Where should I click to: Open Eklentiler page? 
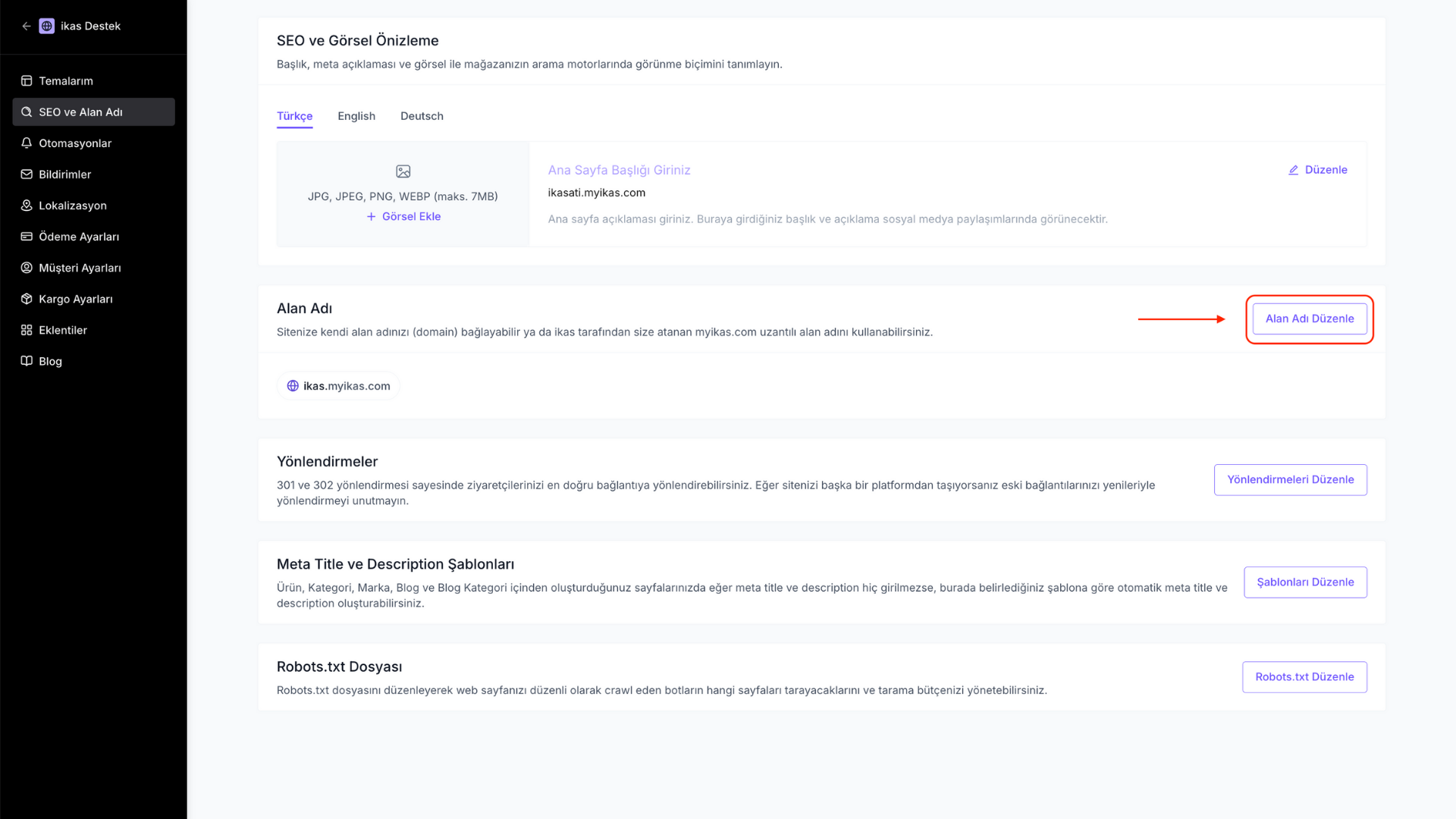94,330
